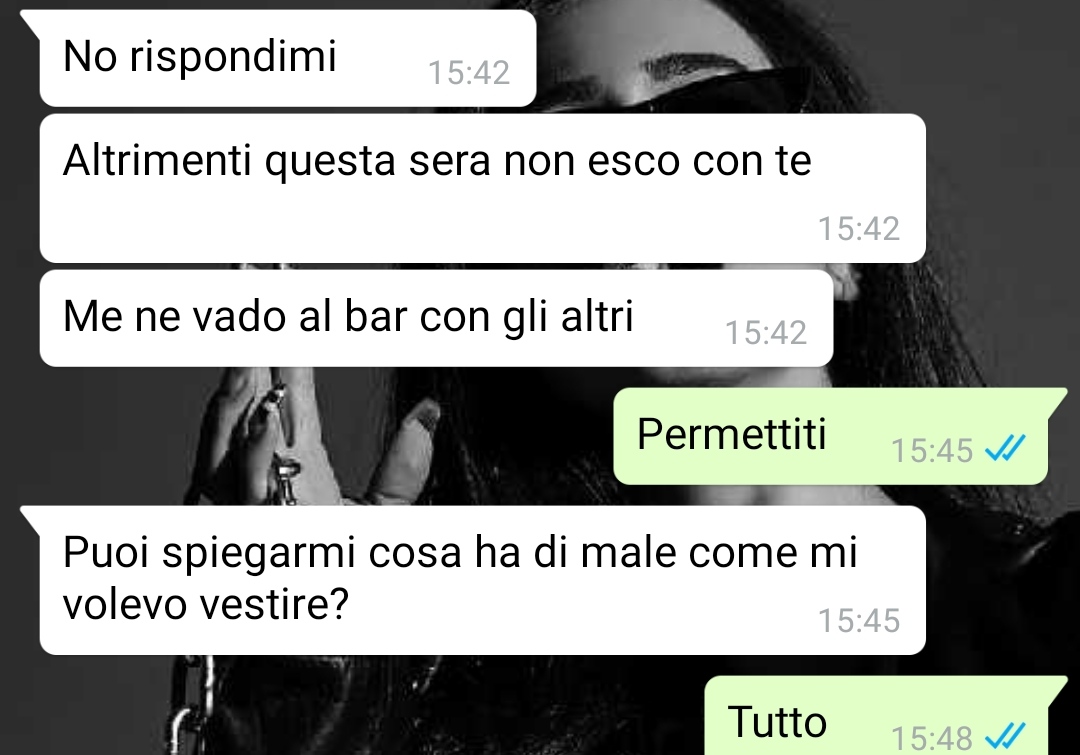1080x755 pixels.
Task: Click the word 'Altrimenti' in the second message
Action: [157, 161]
